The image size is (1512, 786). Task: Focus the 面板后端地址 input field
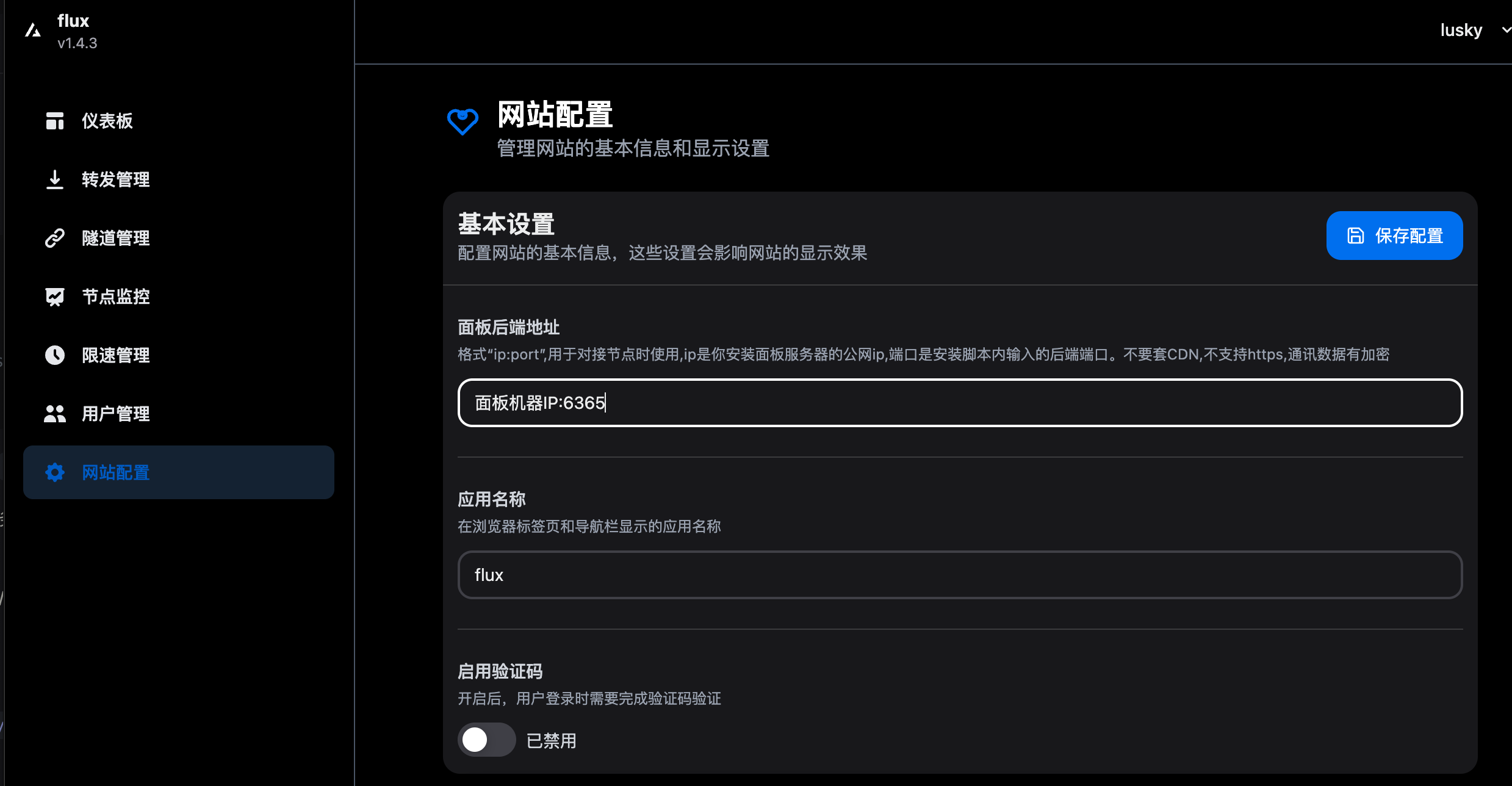click(960, 403)
